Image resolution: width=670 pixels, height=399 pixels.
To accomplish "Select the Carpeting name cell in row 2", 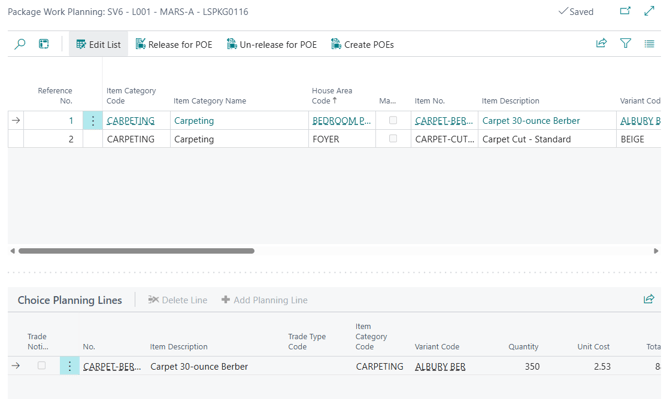I will (x=239, y=139).
